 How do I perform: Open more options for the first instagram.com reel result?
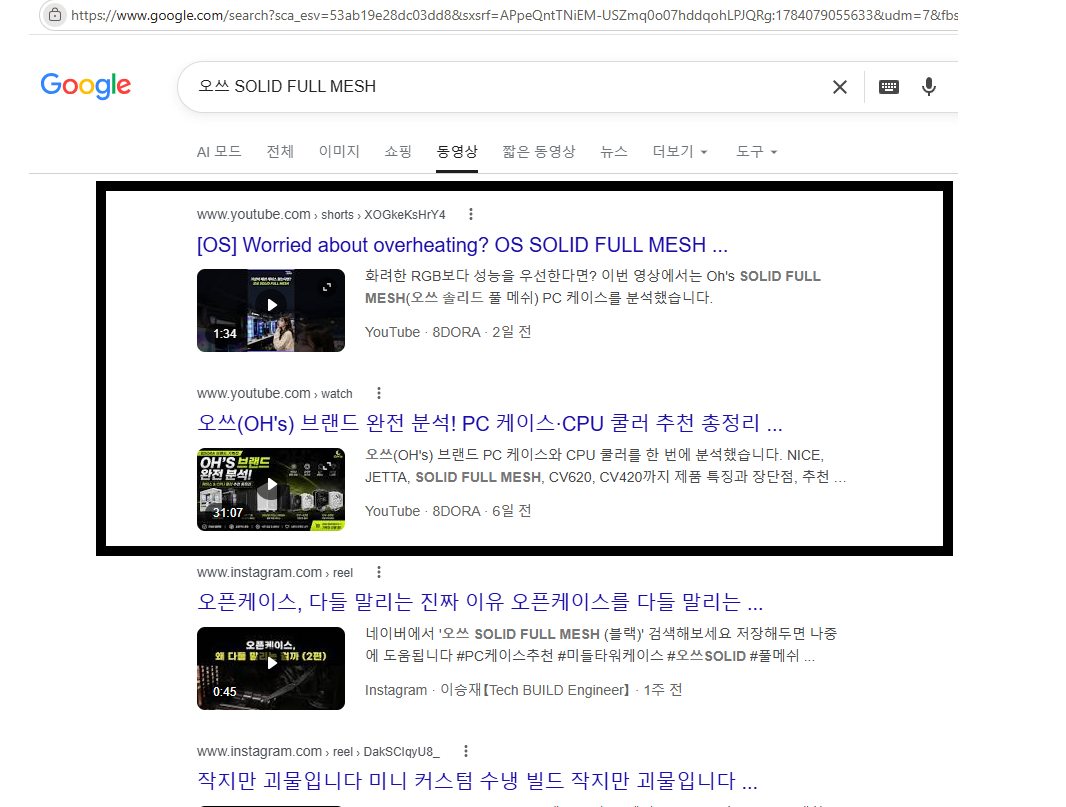click(379, 572)
